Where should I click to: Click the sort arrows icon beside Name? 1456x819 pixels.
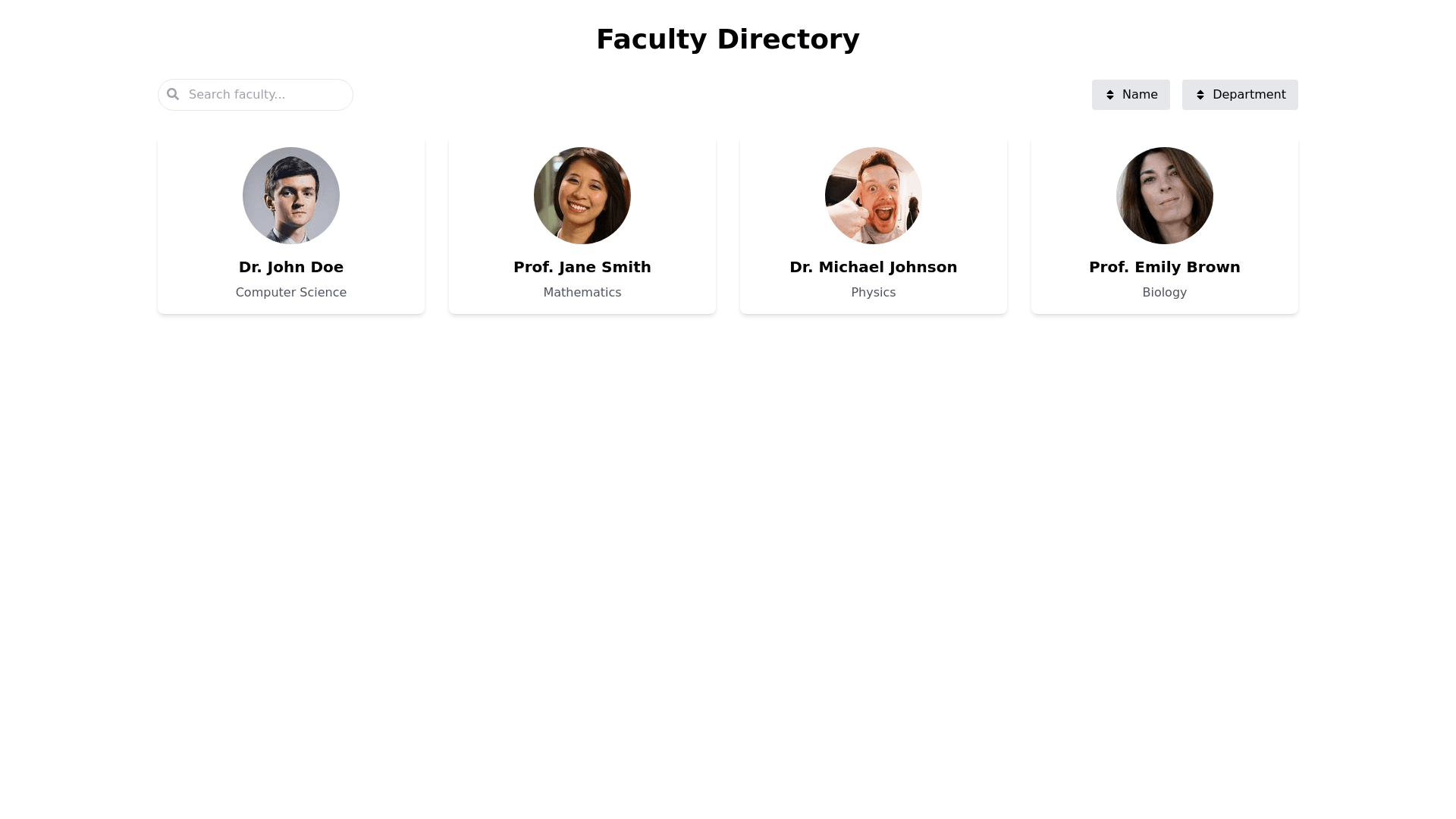1110,95
